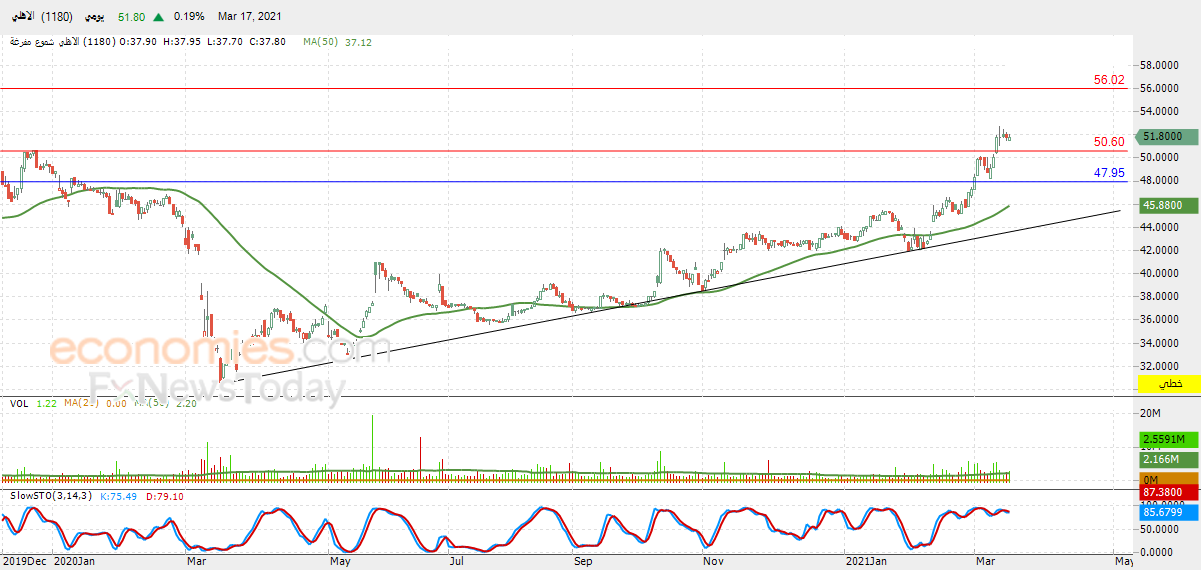Viewport: 1201px width, 570px height.
Task: Click the K:75.49 stochastic value
Action: click(120, 495)
